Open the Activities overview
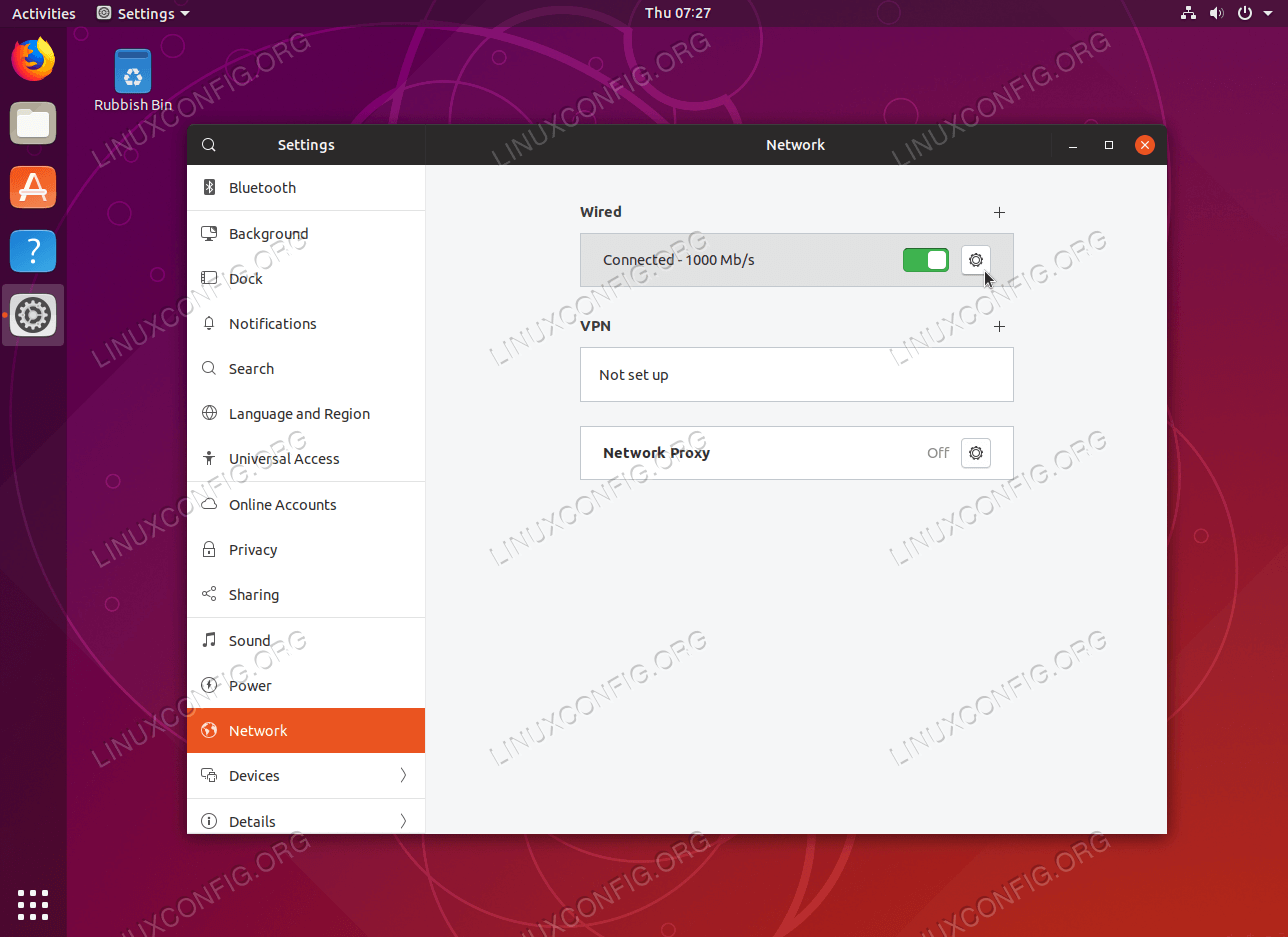Screen dimensions: 1288x937 coord(43,13)
